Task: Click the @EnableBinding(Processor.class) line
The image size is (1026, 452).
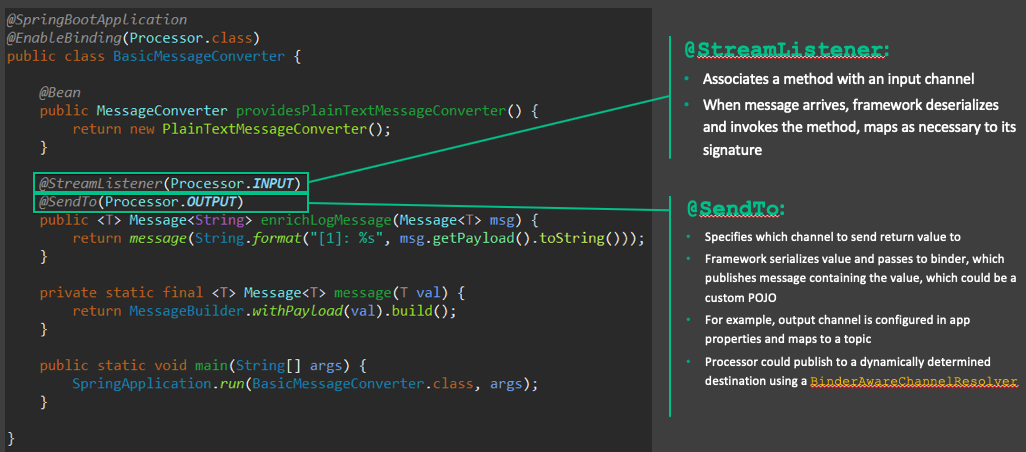Action: pyautogui.click(x=133, y=38)
